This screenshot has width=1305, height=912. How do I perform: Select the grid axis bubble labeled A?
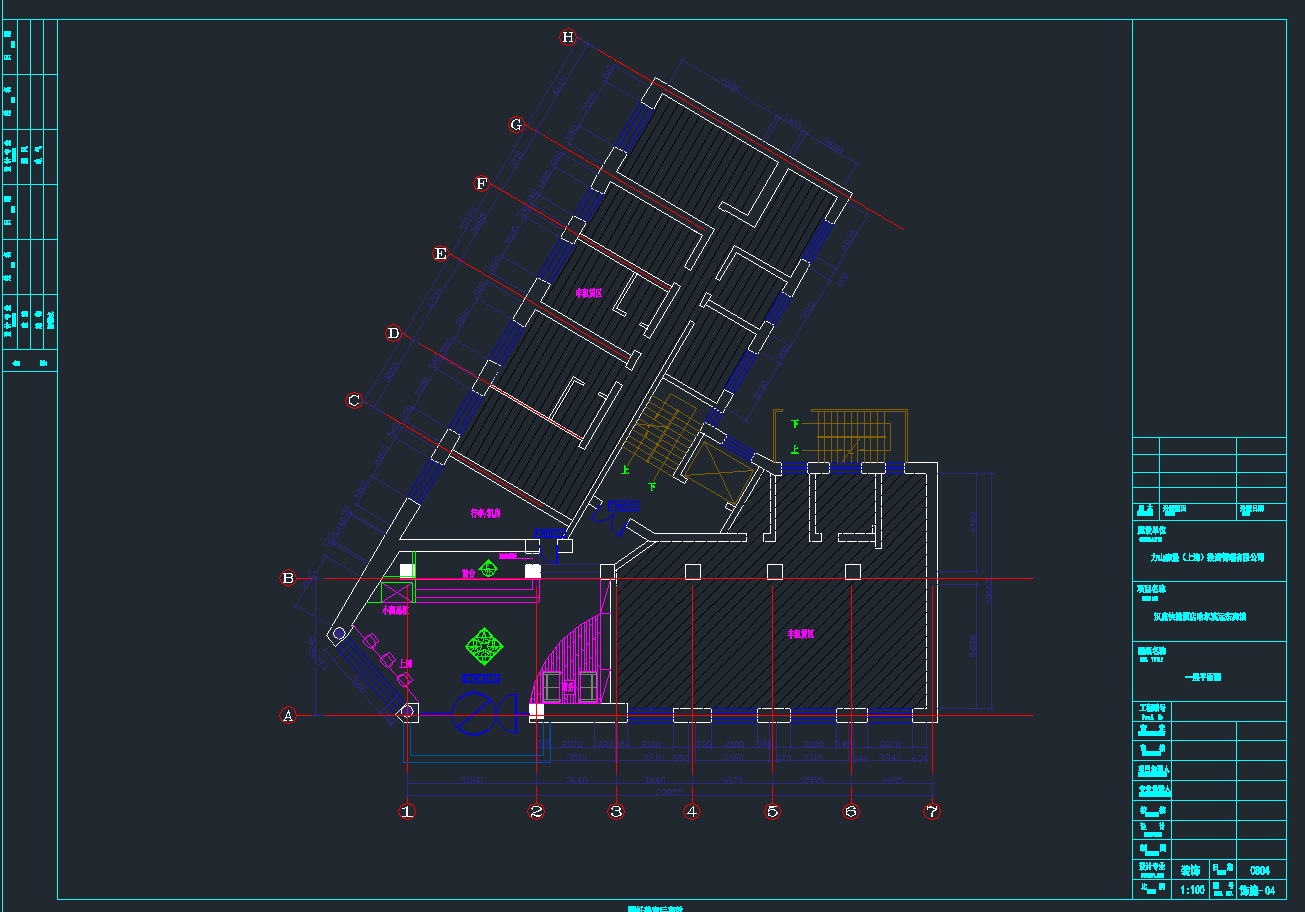288,716
